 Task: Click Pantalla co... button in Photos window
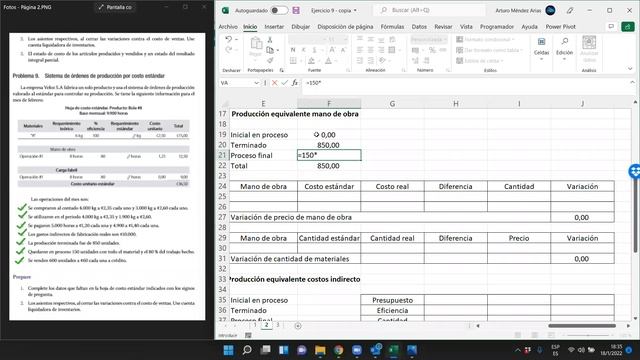pyautogui.click(x=115, y=7)
